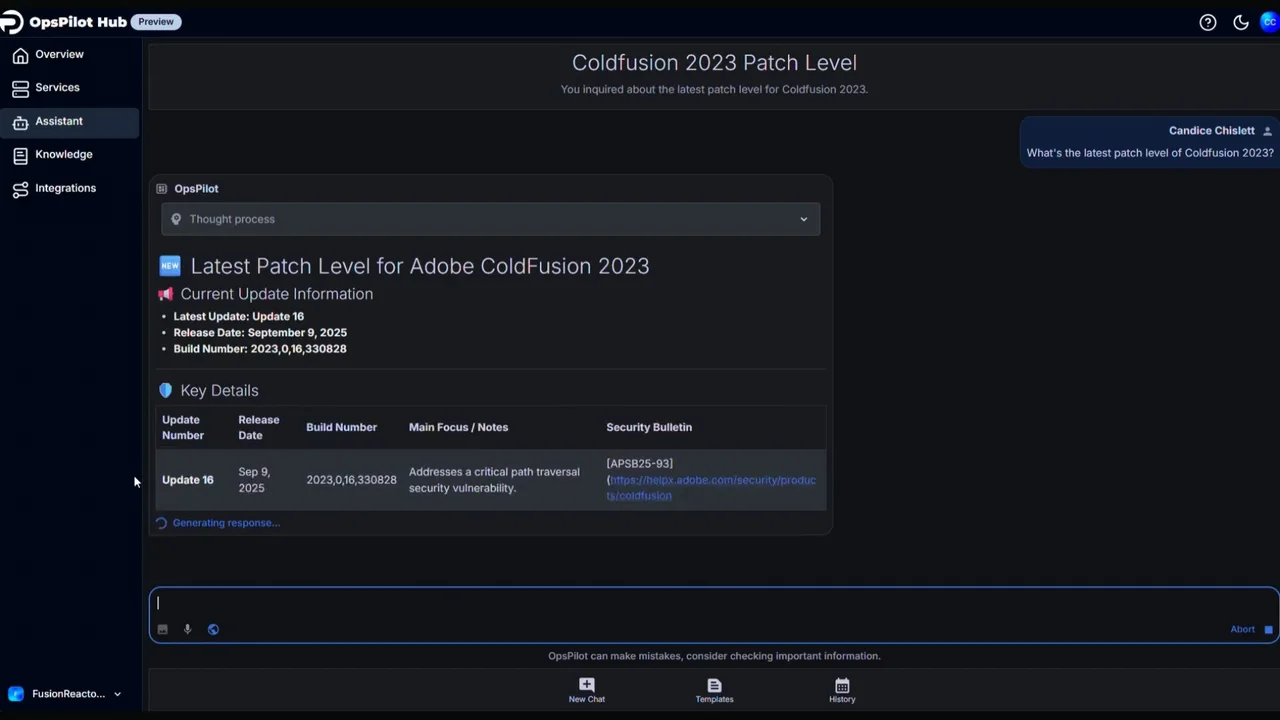Image resolution: width=1280 pixels, height=720 pixels.
Task: Navigate to Integrations
Action: [65, 188]
